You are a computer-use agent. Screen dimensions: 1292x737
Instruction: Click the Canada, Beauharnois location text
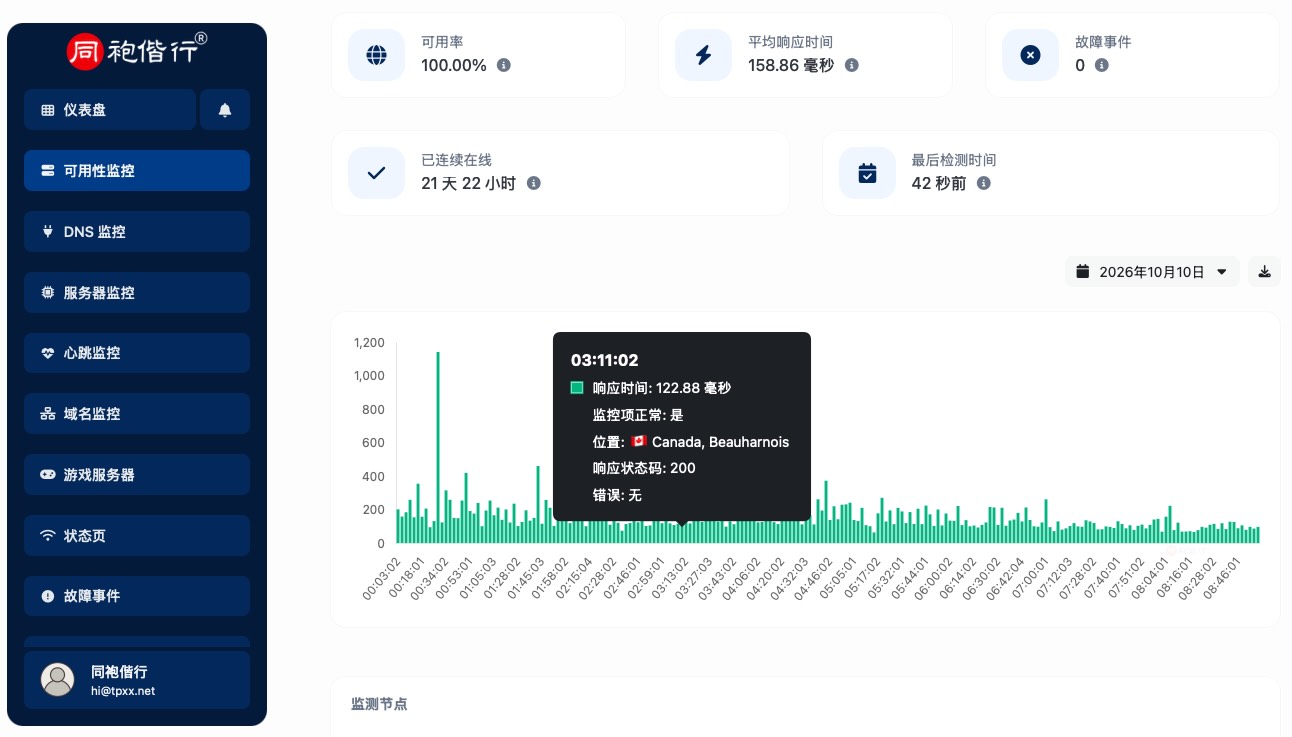[x=720, y=441]
